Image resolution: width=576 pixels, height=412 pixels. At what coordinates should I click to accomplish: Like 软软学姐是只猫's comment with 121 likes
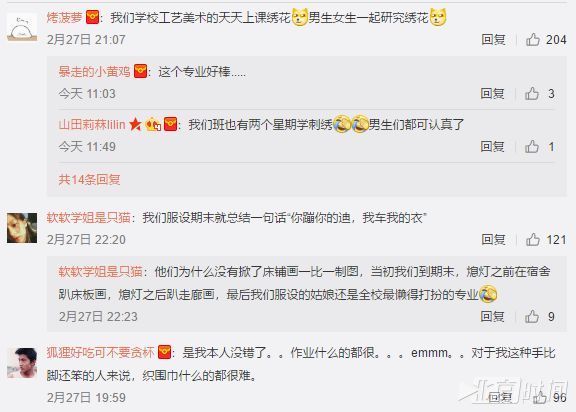[x=533, y=239]
